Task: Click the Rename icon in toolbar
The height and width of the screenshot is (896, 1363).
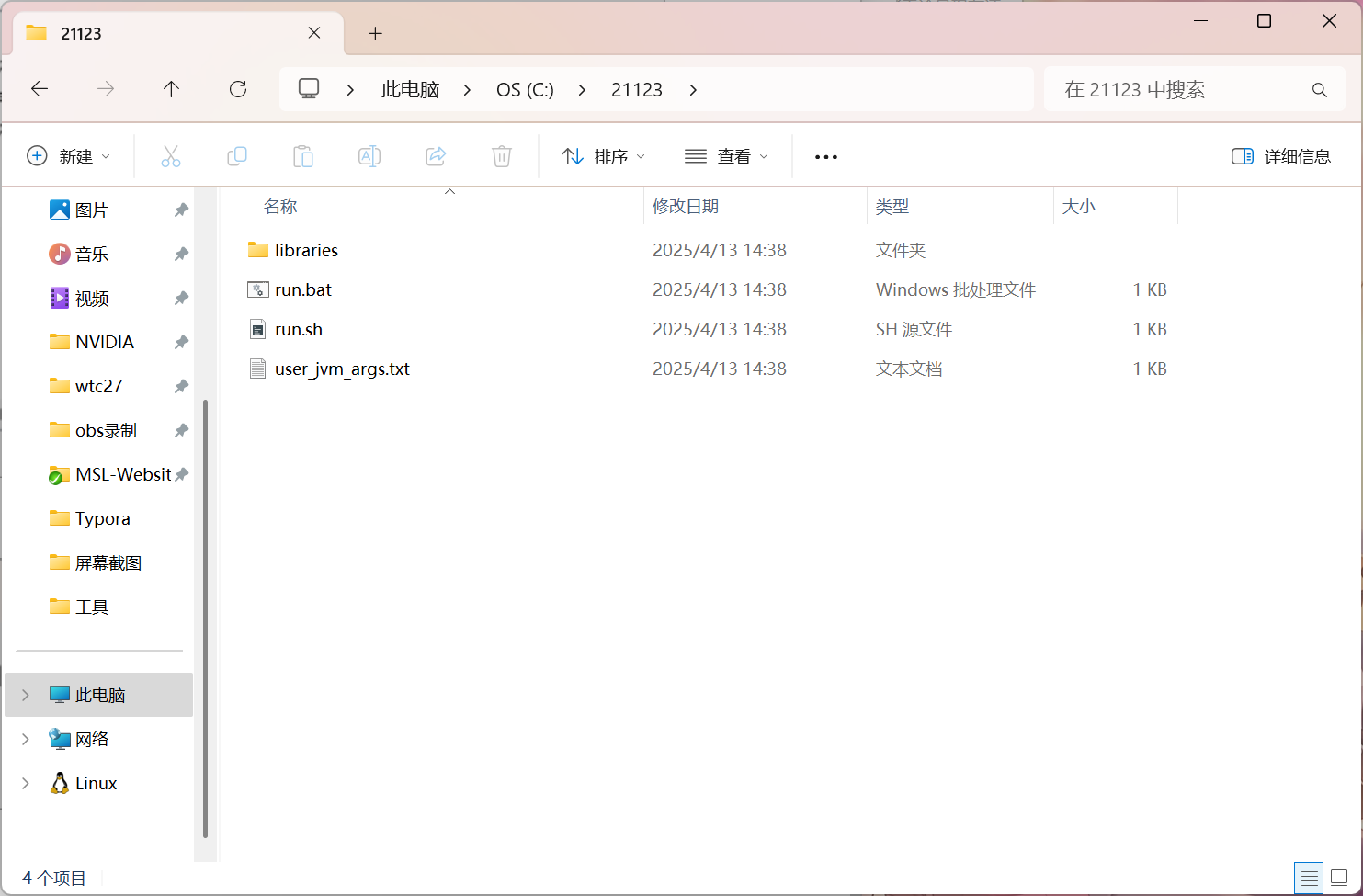Action: click(x=369, y=156)
